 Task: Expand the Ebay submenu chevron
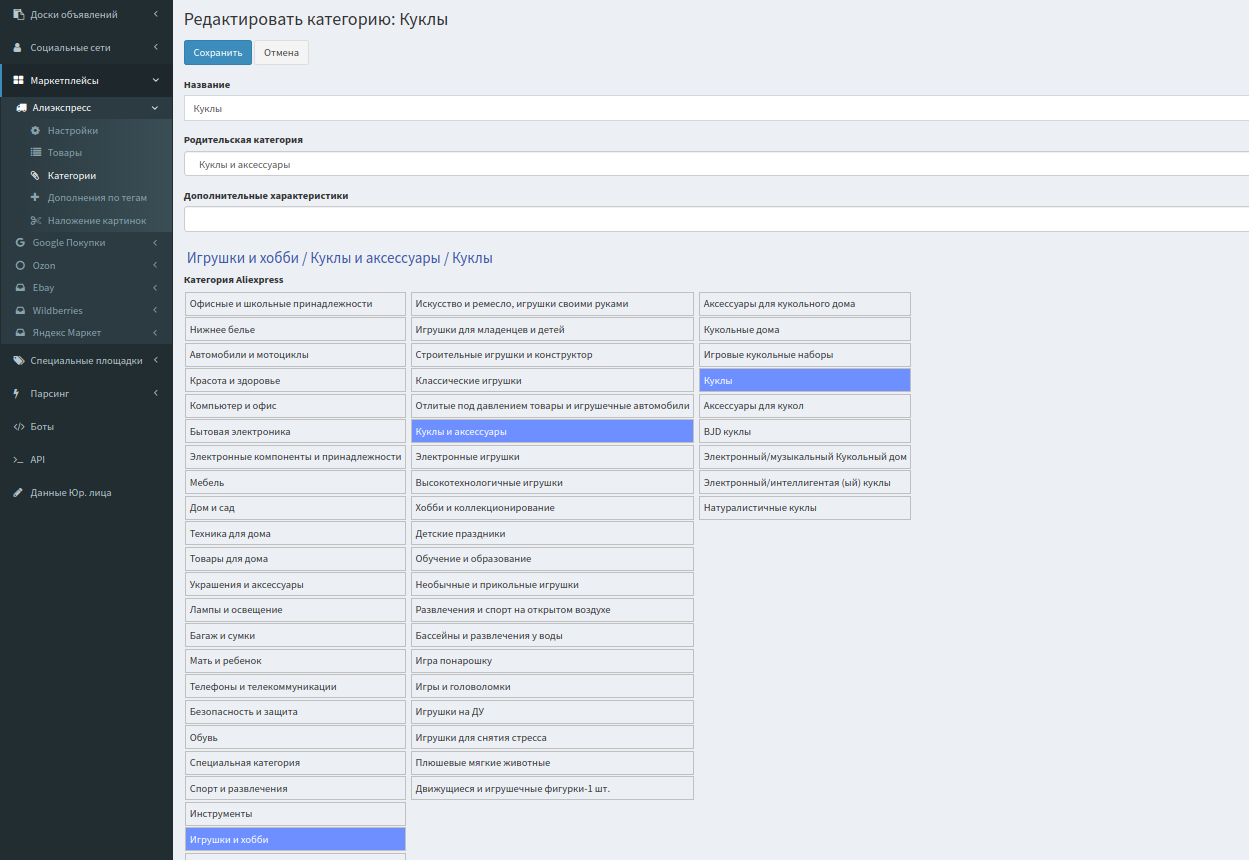point(155,288)
